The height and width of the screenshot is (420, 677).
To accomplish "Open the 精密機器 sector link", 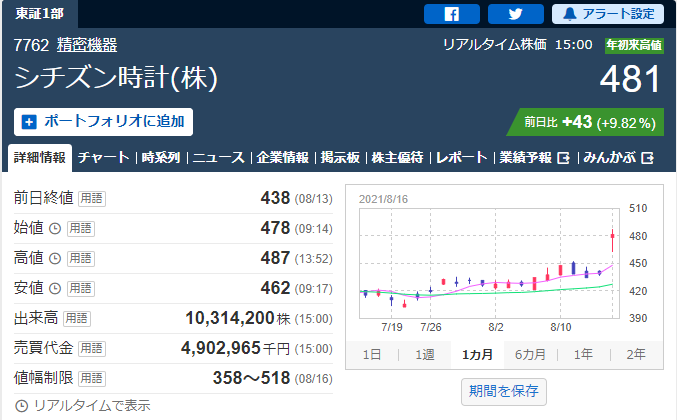I will (87, 45).
